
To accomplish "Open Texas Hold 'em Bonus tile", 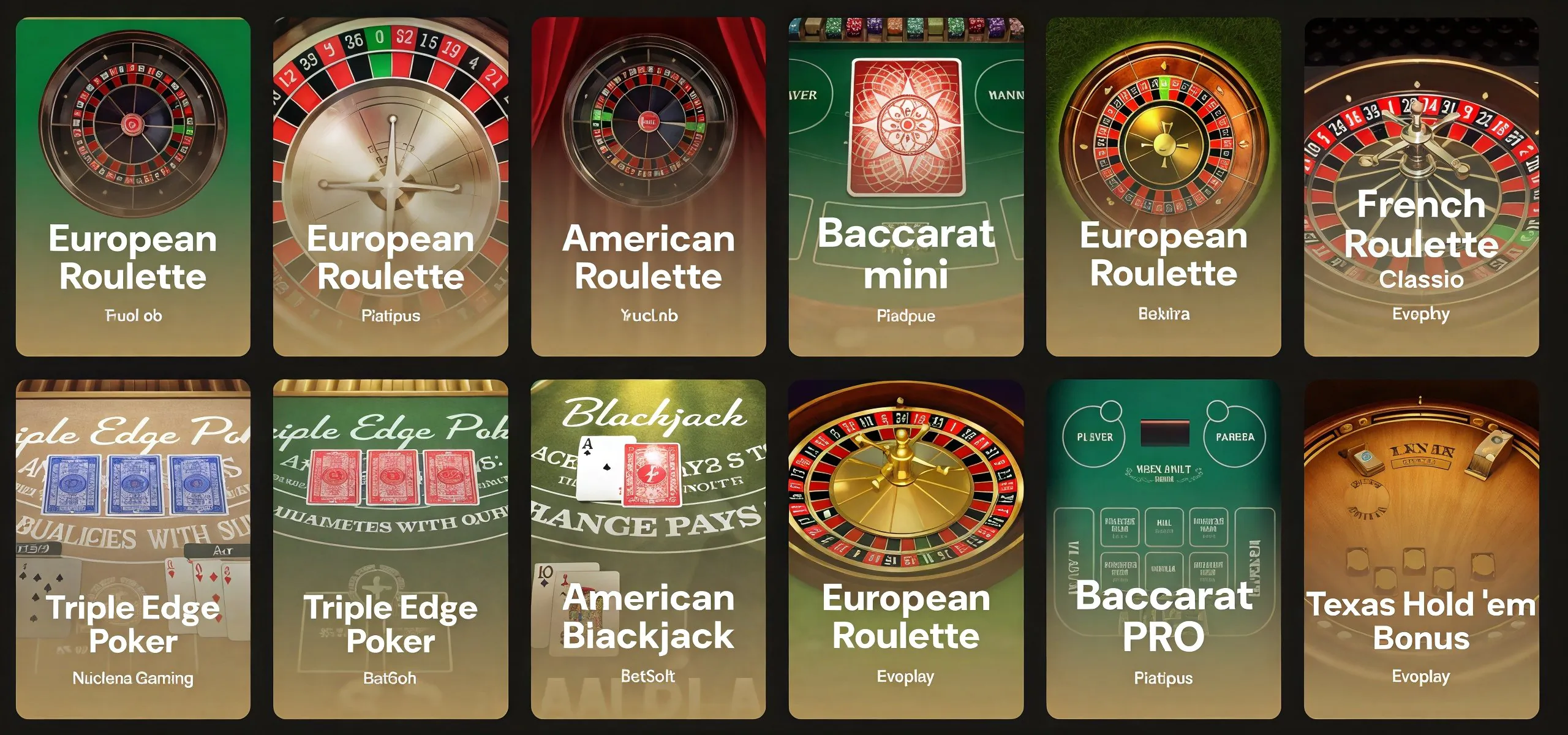I will click(1422, 549).
